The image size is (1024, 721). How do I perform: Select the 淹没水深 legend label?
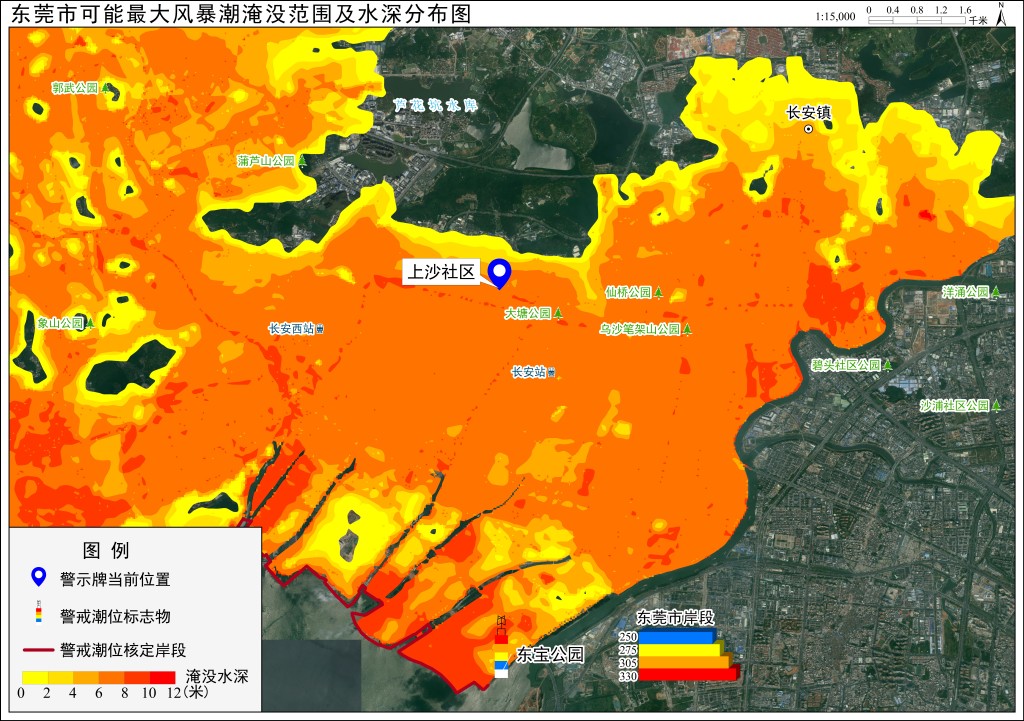217,676
